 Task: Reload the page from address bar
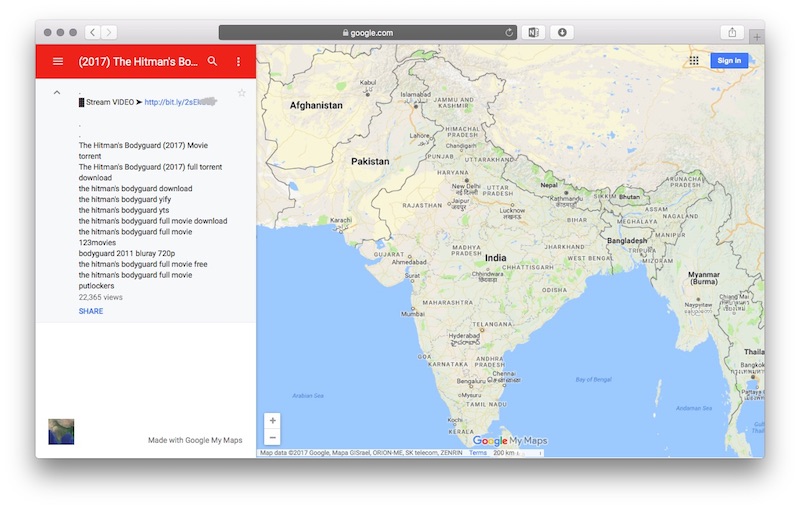(x=508, y=32)
